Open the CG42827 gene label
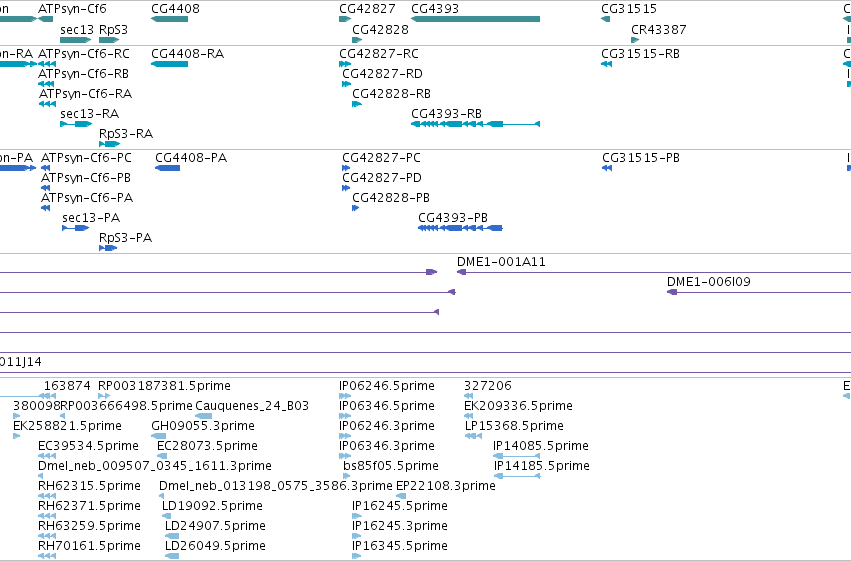This screenshot has height=561, width=851. pos(367,9)
